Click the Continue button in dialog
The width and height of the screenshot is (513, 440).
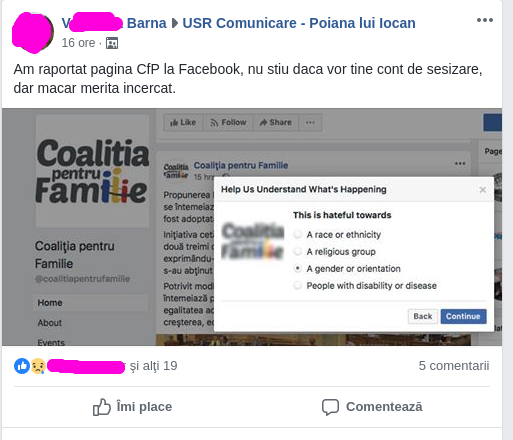[463, 316]
